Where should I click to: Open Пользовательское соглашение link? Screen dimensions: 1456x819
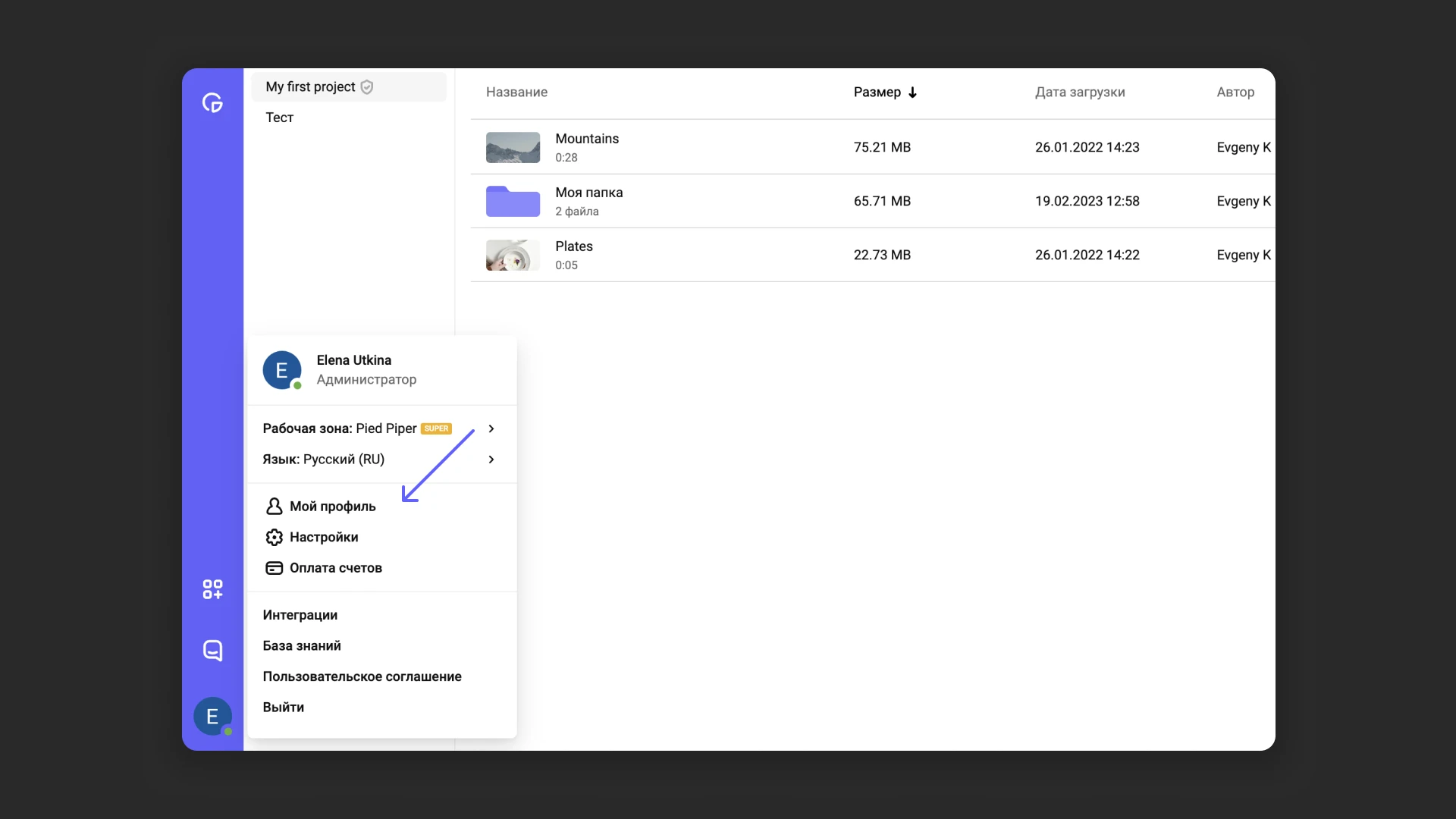(362, 676)
